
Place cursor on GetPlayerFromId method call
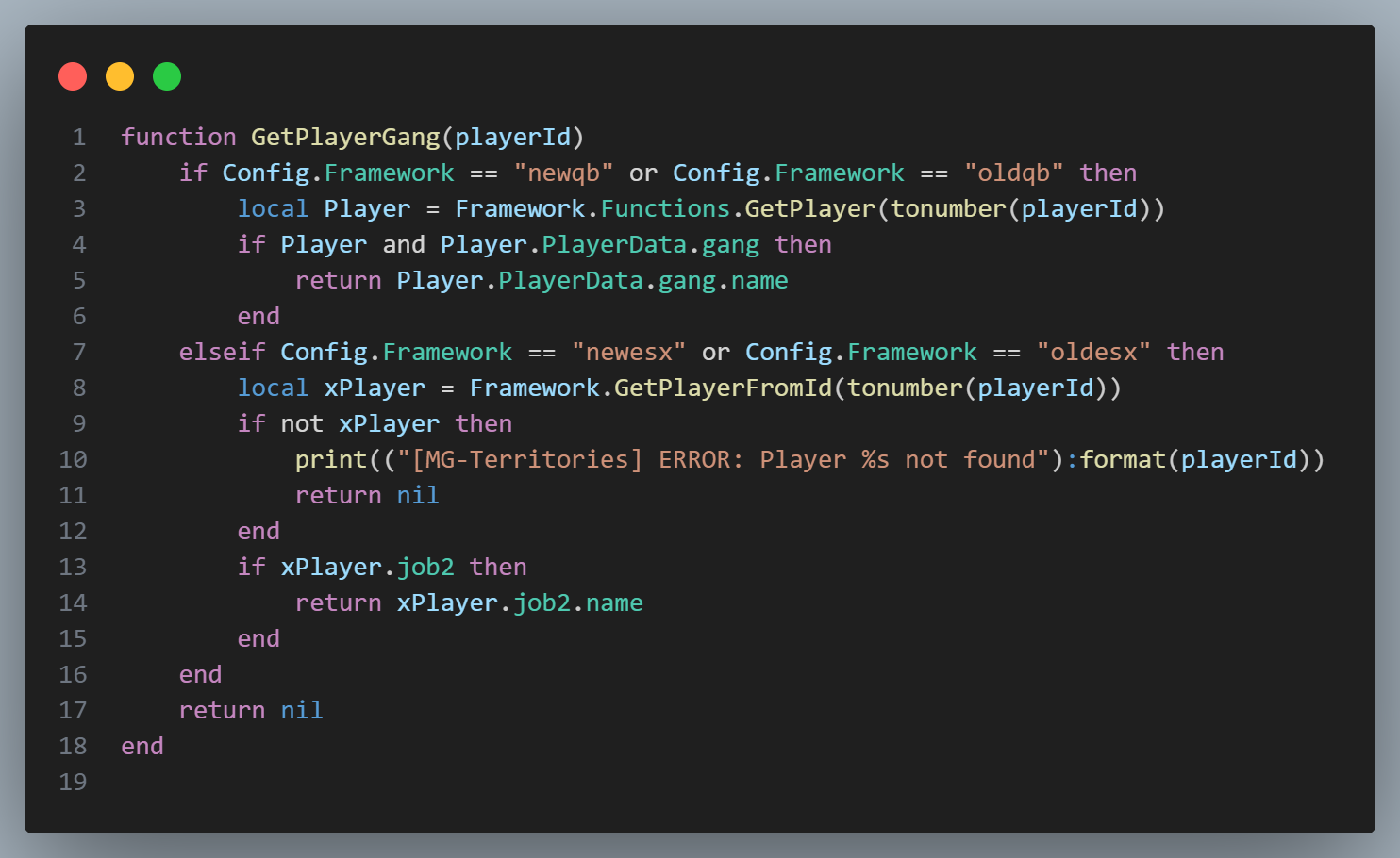click(x=723, y=388)
